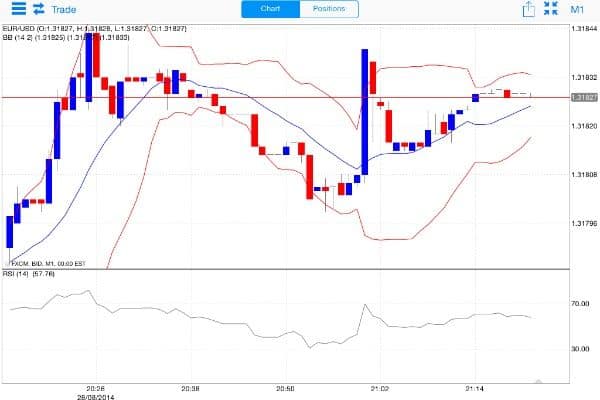This screenshot has height=400, width=600.
Task: Select the RSI (14) indicator label
Action: 29,274
